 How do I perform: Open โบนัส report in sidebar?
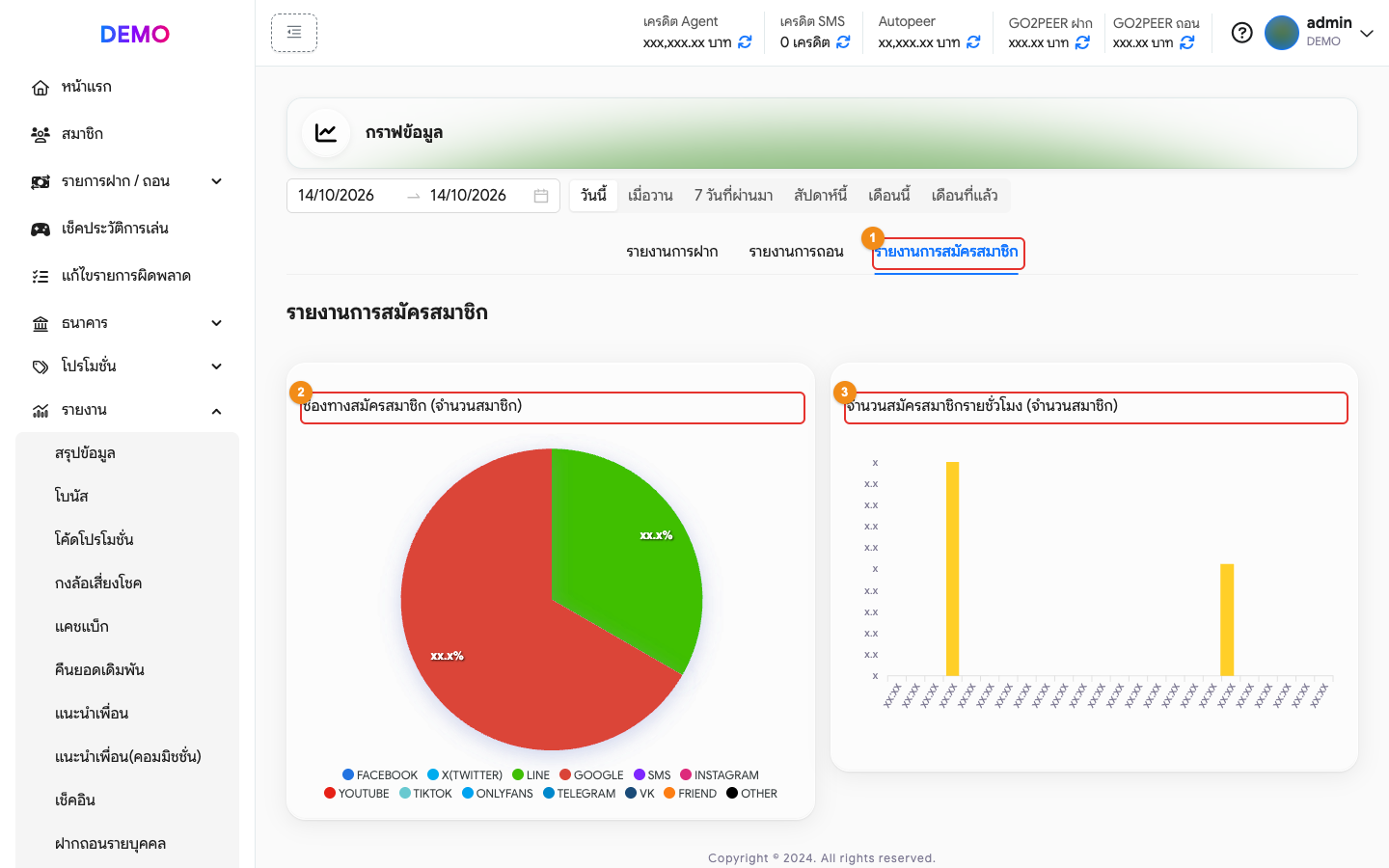pyautogui.click(x=71, y=497)
